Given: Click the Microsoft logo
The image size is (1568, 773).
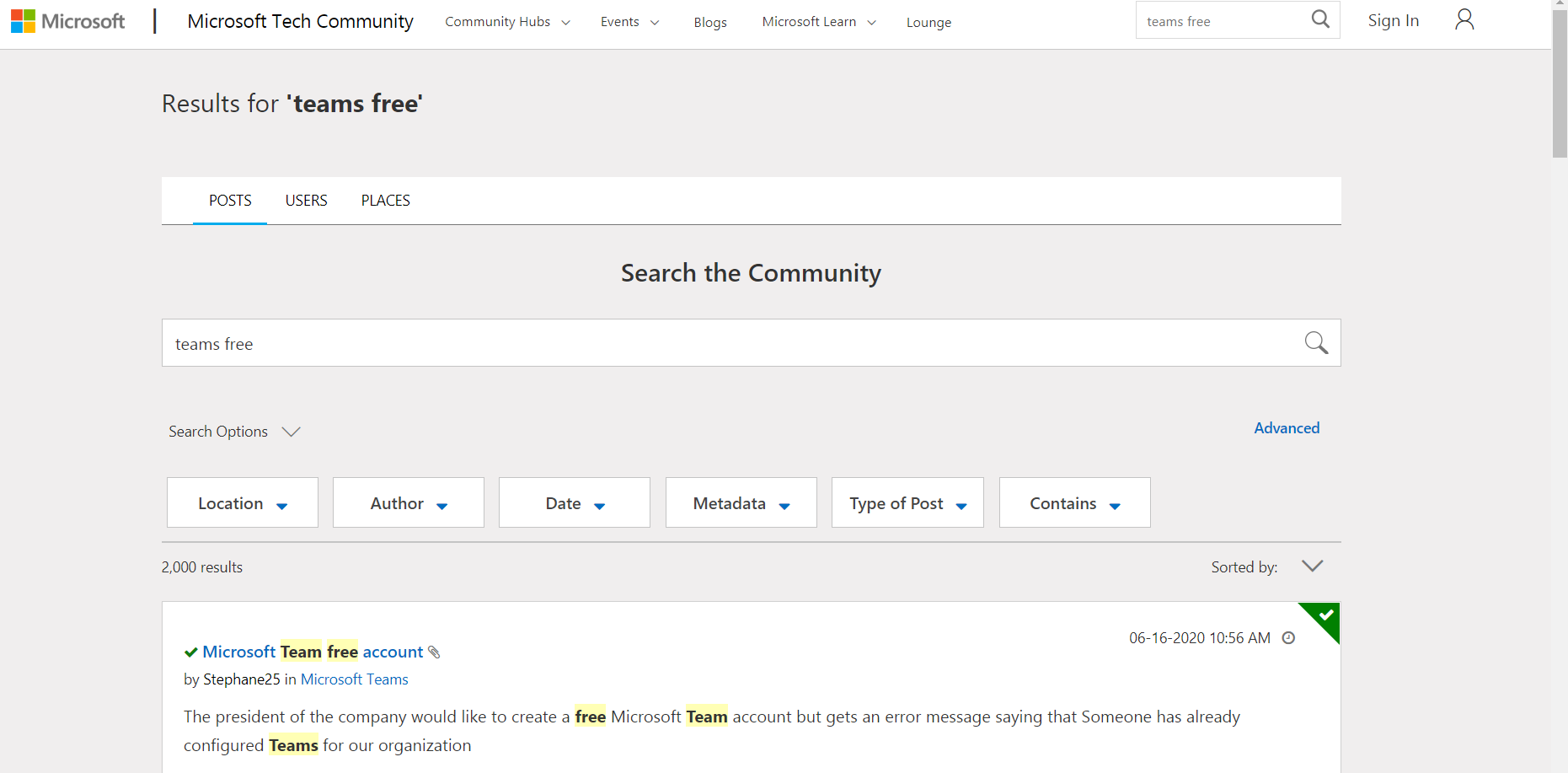Looking at the screenshot, I should tap(67, 21).
